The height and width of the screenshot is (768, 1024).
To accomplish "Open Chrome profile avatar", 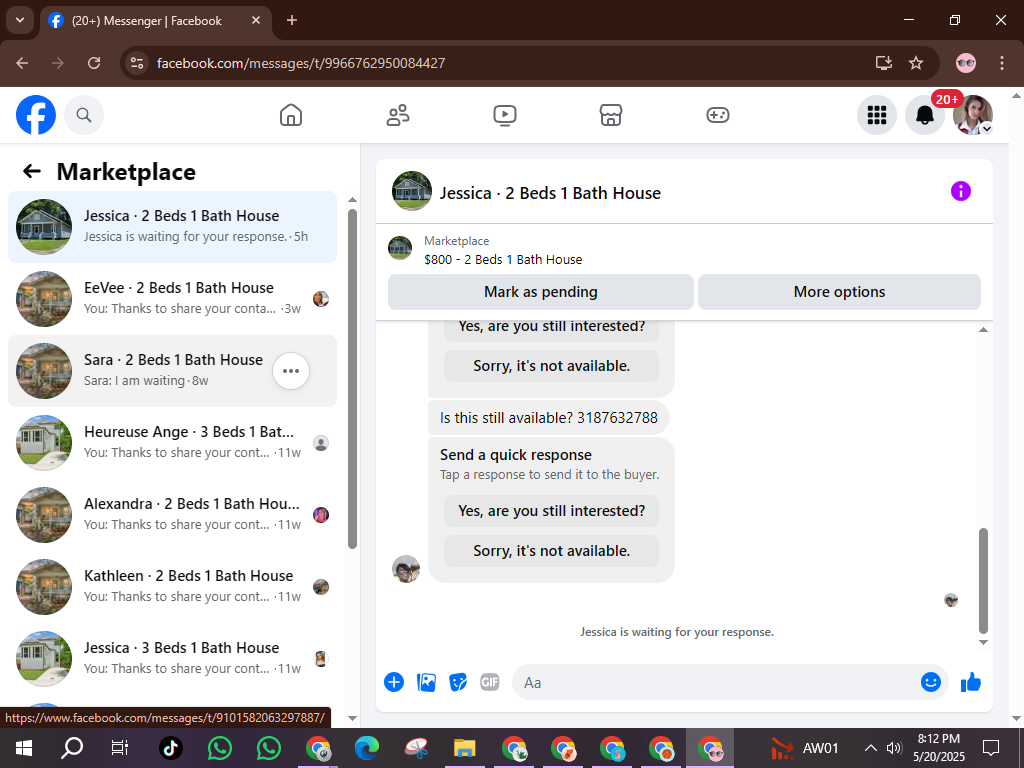I will [966, 63].
